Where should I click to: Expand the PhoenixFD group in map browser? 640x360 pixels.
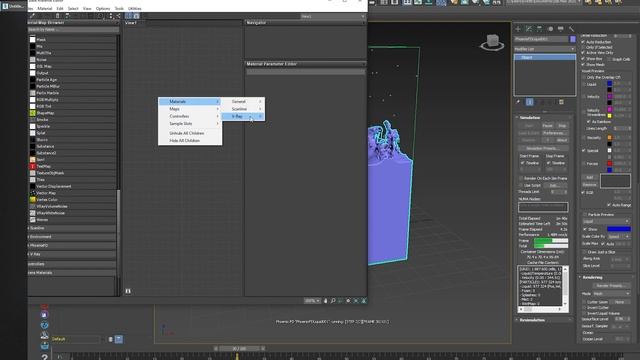coord(72,246)
